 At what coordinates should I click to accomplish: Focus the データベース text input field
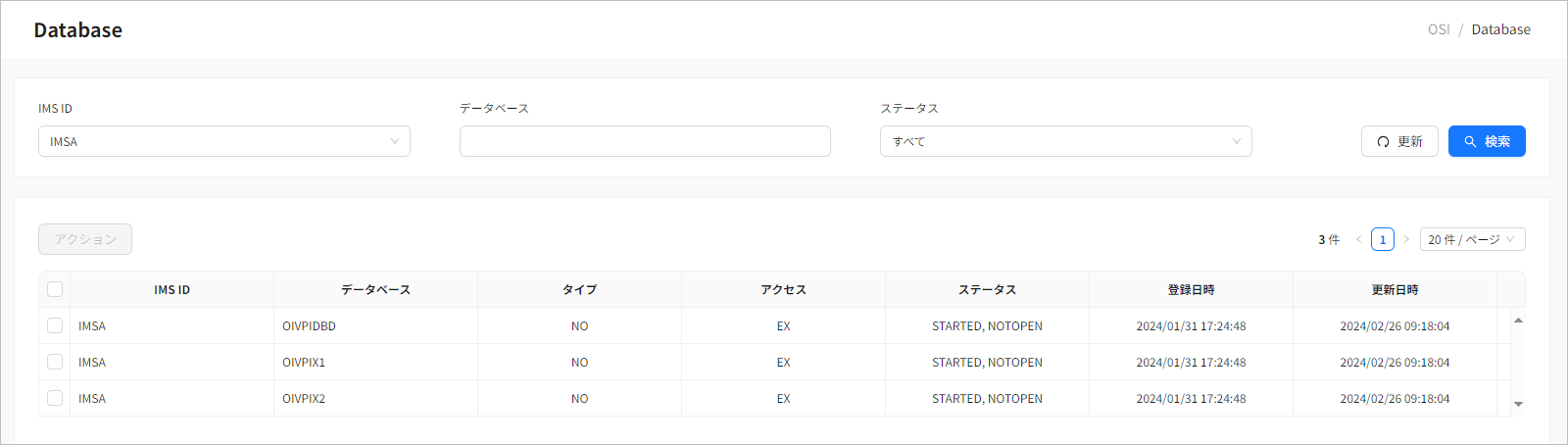click(645, 141)
